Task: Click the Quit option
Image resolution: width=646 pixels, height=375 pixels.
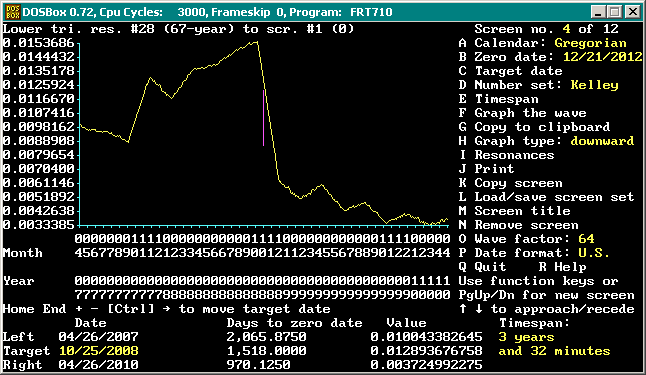Action: (482, 267)
